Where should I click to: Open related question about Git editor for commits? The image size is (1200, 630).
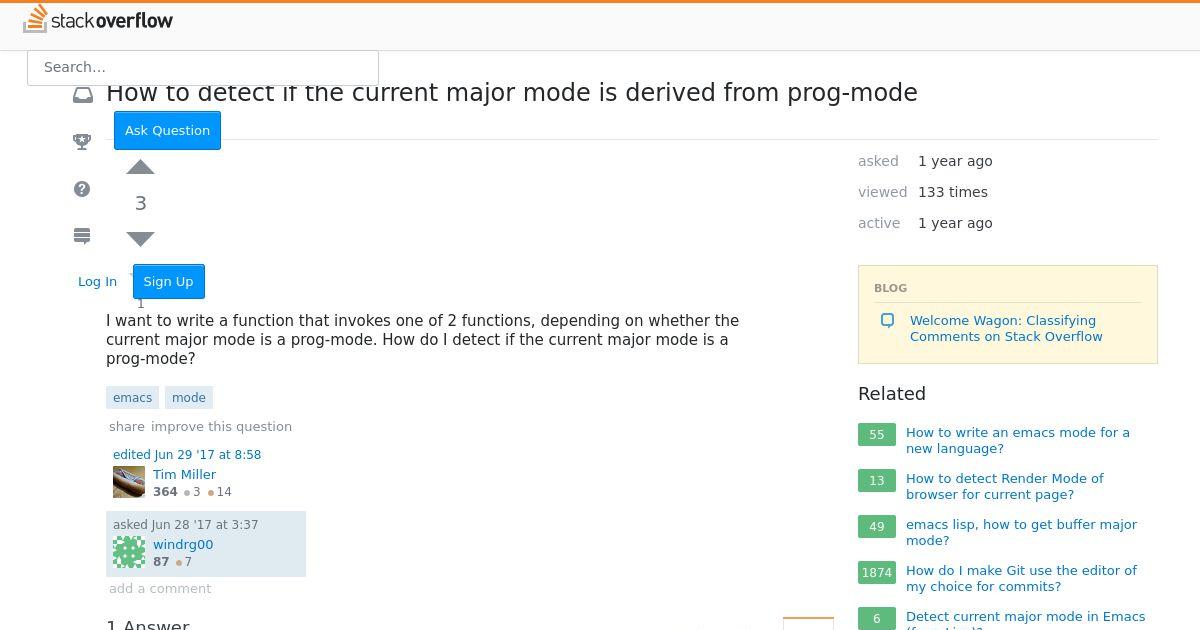click(x=1021, y=578)
